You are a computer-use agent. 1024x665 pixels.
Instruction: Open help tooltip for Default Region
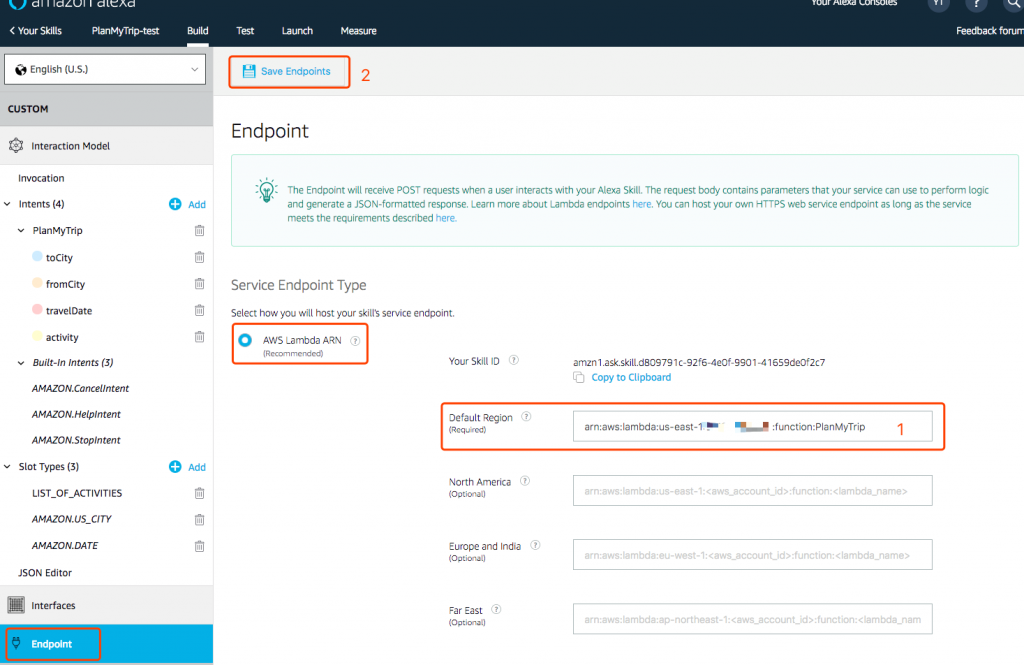click(x=526, y=417)
